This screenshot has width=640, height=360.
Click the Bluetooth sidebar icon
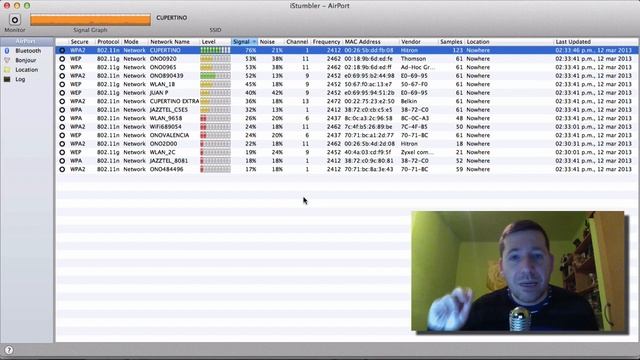(7, 51)
